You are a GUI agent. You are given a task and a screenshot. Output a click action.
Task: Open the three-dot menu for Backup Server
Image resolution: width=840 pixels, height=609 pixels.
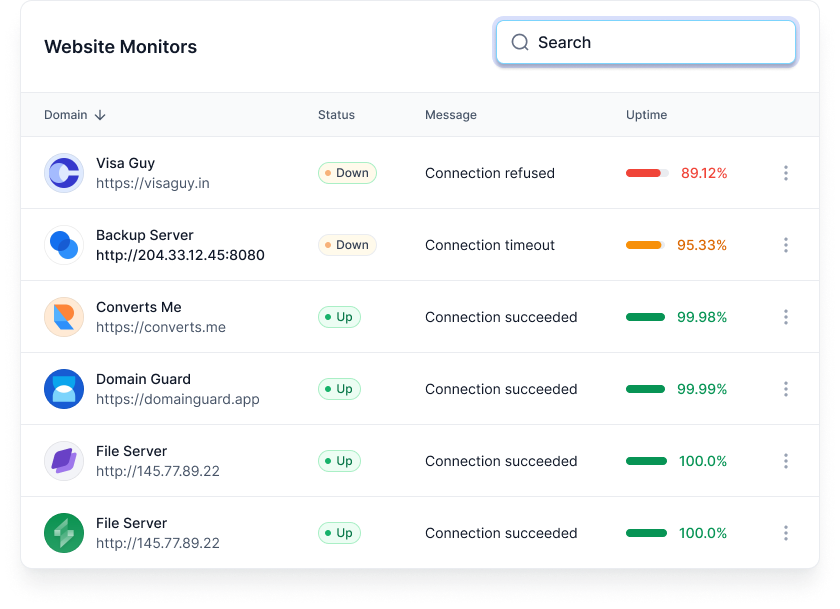[x=786, y=245]
